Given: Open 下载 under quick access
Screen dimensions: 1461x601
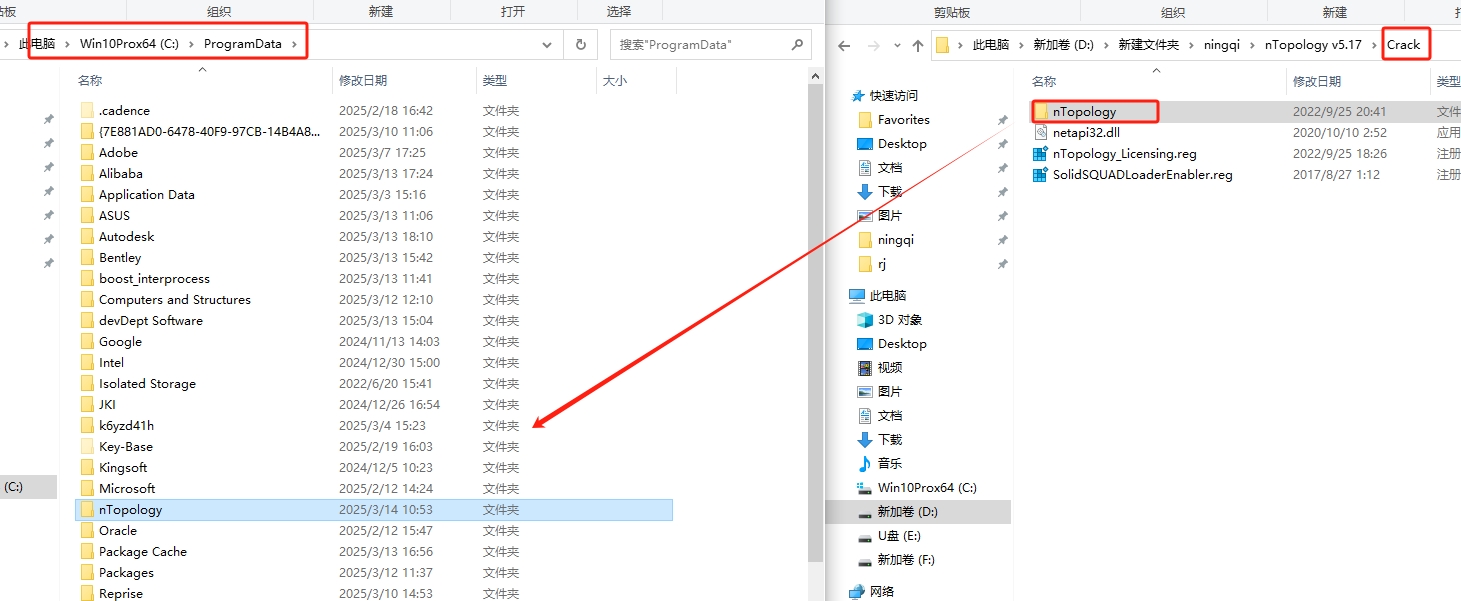Looking at the screenshot, I should (889, 191).
